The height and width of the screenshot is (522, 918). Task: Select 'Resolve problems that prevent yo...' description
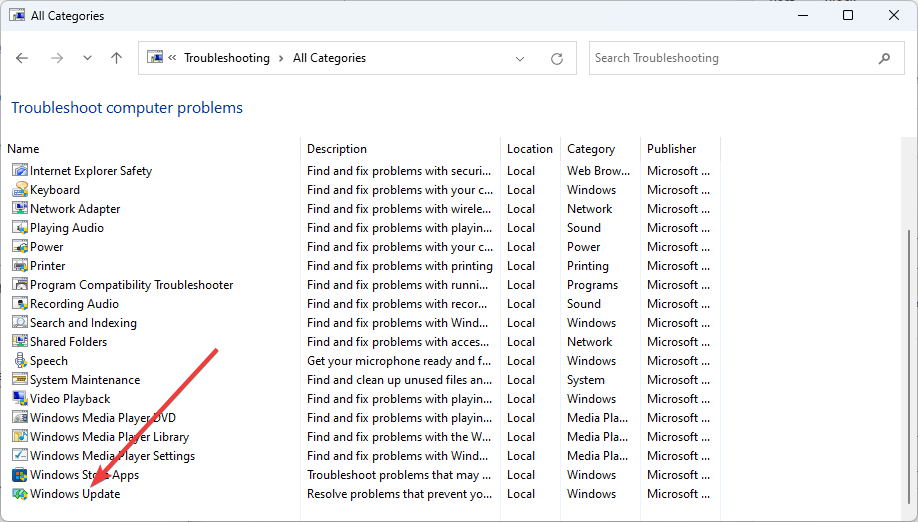[399, 494]
